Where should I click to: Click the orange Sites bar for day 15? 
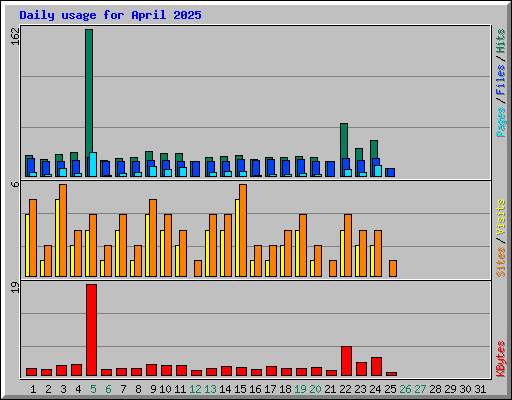243,230
